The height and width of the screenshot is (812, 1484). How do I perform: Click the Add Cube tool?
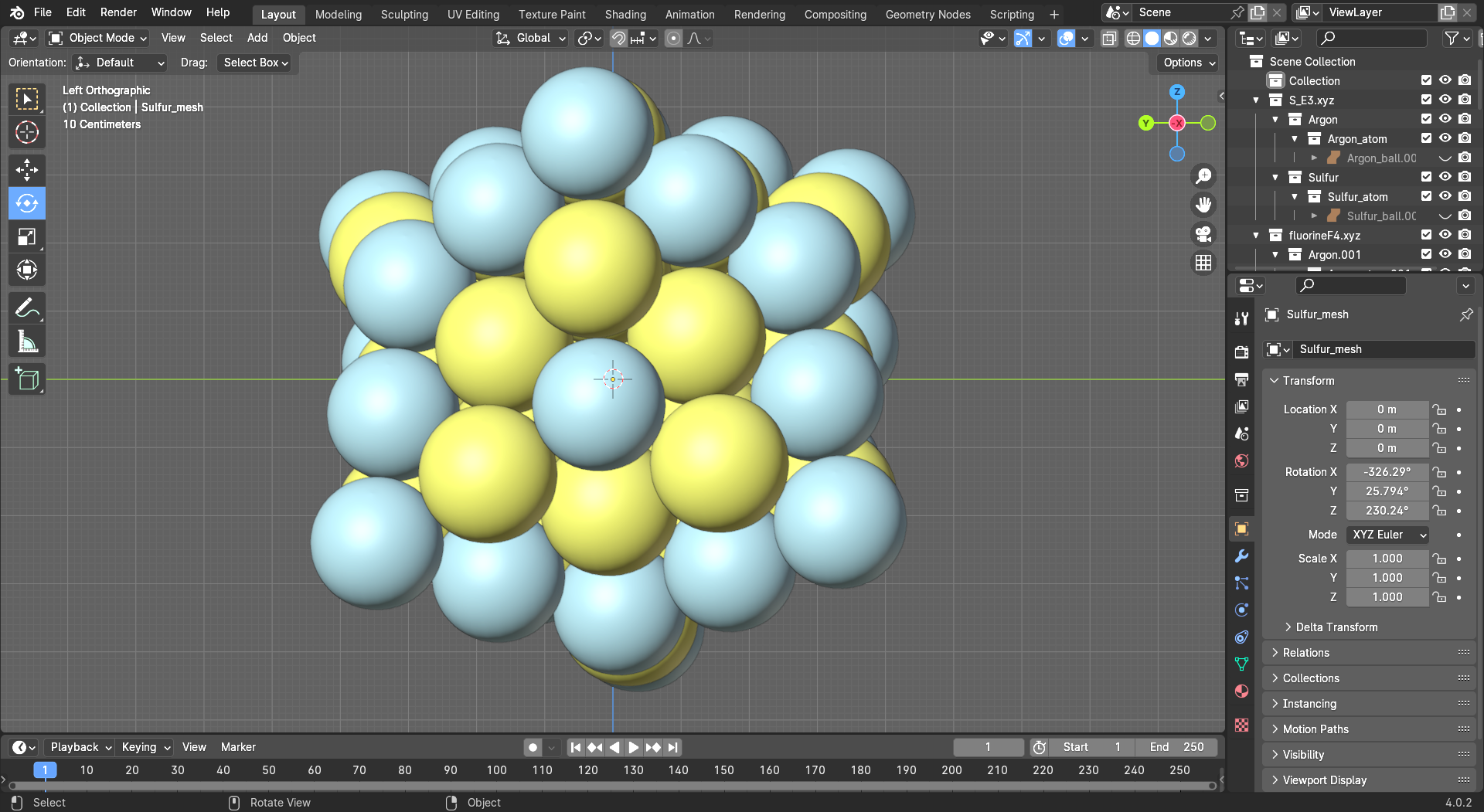tap(27, 379)
